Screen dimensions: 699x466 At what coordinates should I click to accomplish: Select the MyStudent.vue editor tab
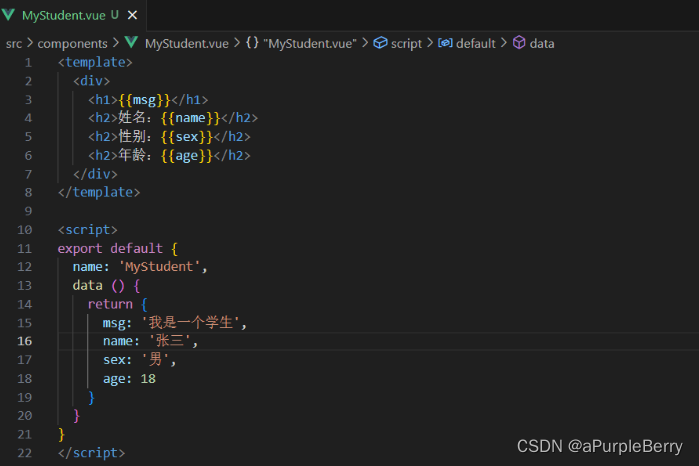(73, 15)
